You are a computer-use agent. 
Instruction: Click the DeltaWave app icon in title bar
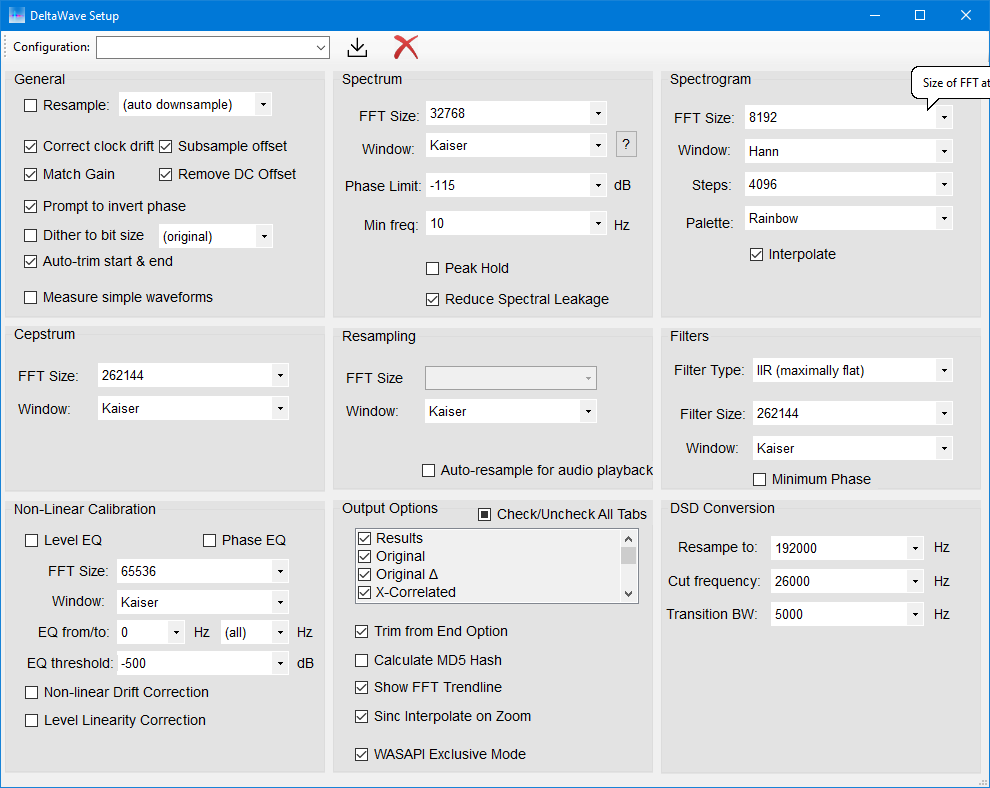pos(17,15)
